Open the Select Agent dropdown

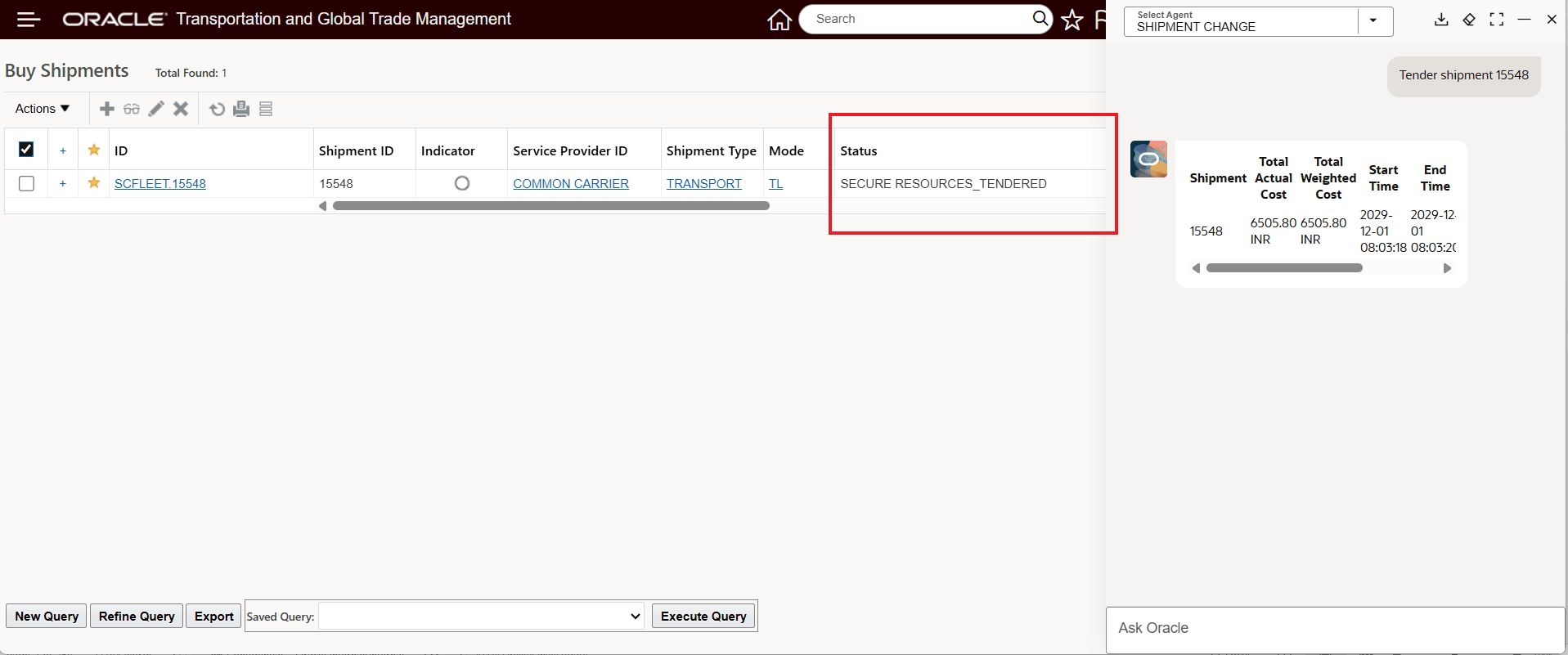coord(1373,20)
